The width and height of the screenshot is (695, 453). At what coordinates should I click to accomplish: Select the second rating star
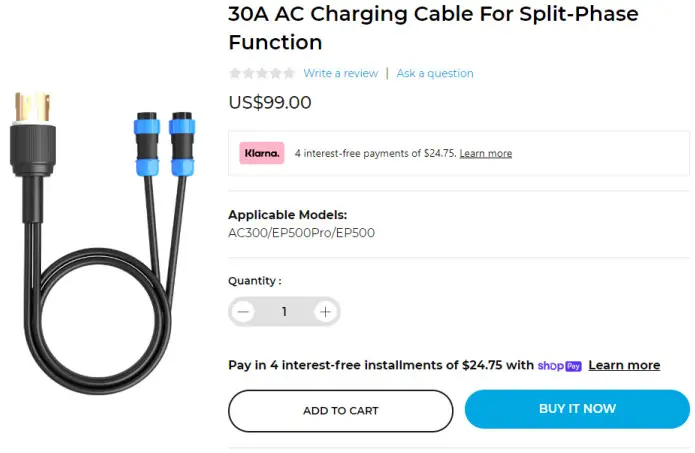(248, 73)
